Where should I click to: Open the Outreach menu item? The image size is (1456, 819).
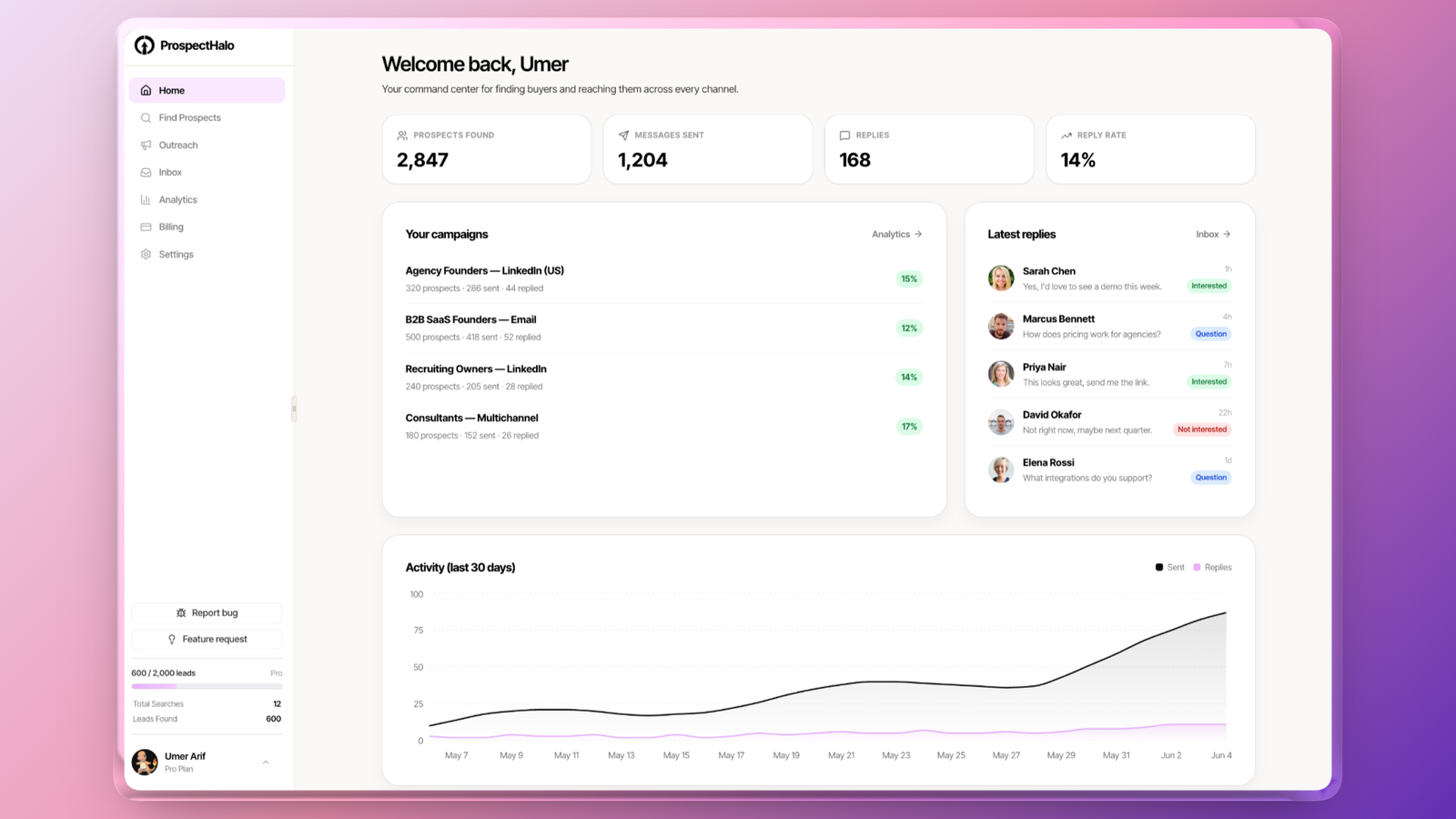click(x=207, y=146)
